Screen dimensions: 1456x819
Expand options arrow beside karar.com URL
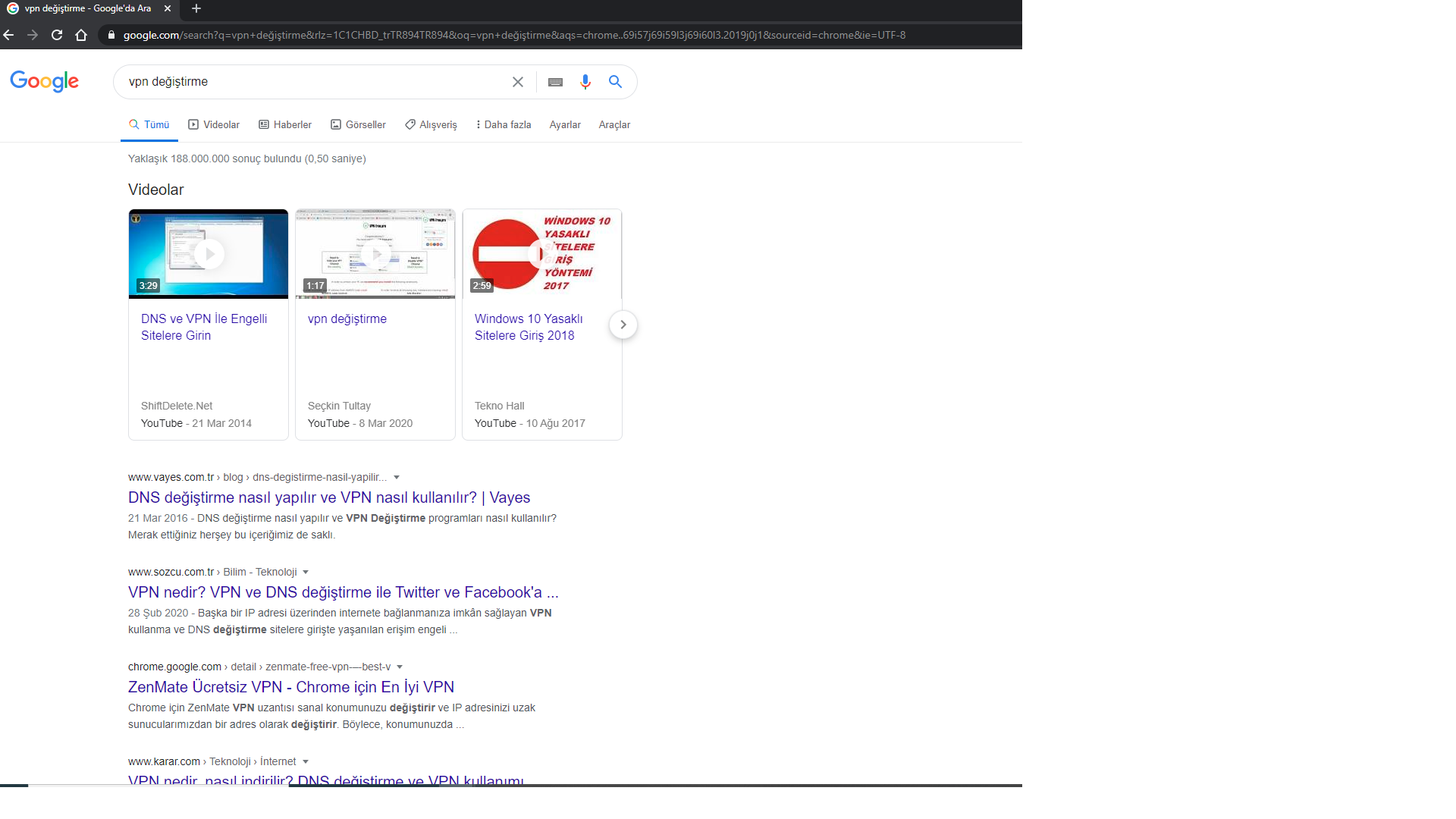306,761
